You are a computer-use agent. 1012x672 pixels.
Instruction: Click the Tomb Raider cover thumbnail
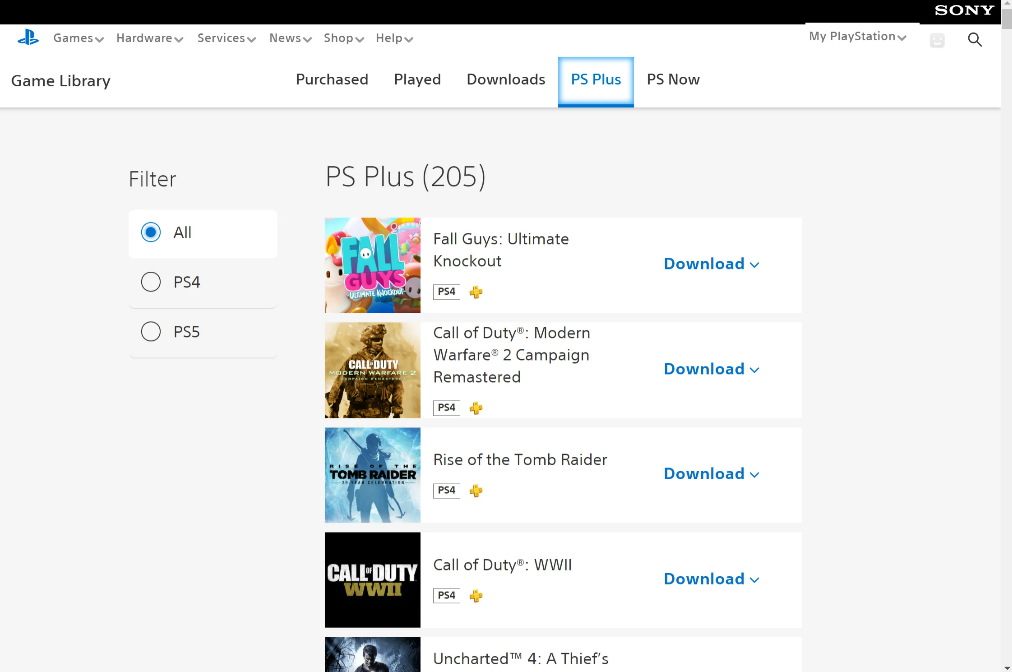pos(372,475)
